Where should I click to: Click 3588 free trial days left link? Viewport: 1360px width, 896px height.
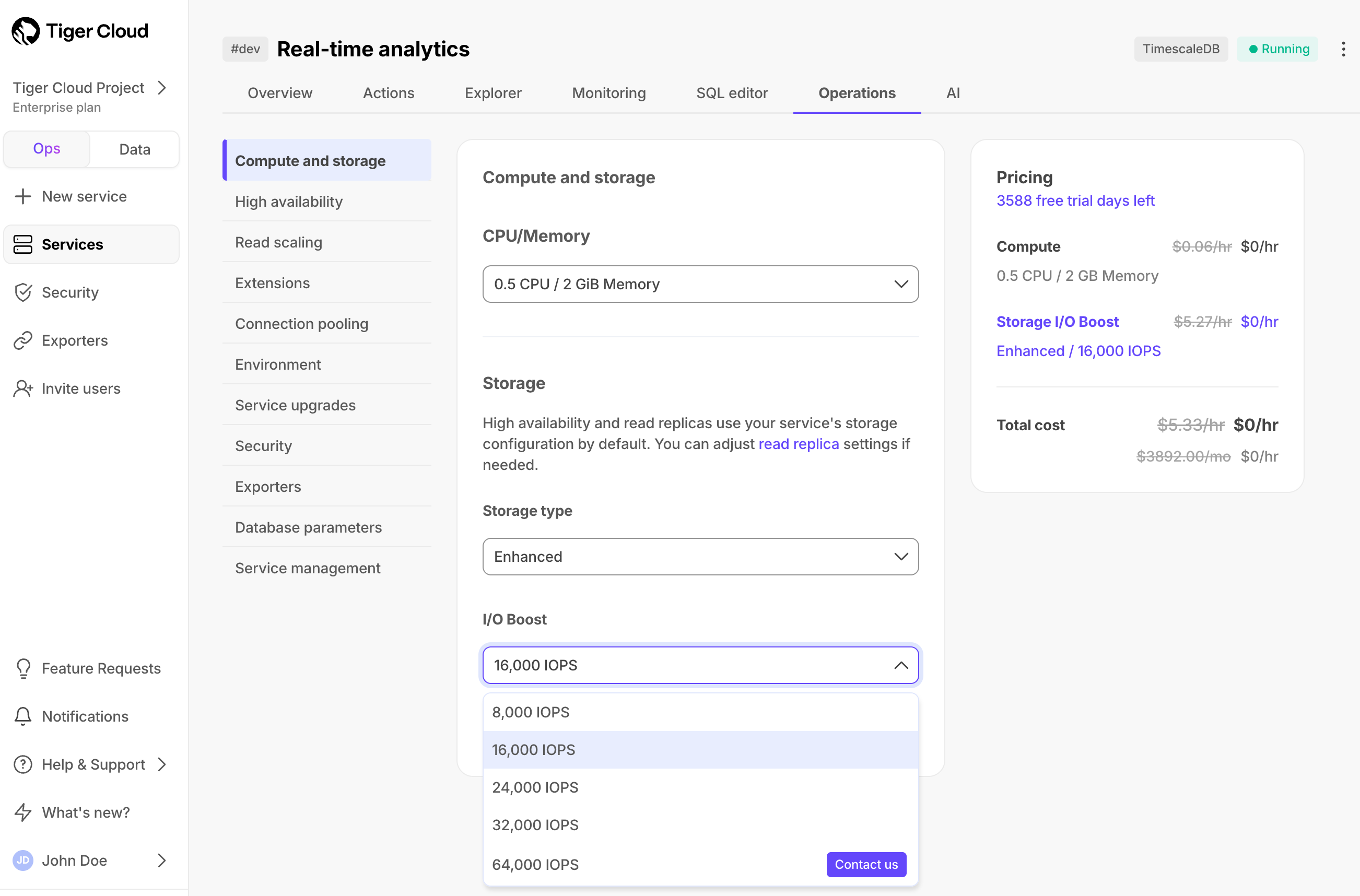(1075, 201)
